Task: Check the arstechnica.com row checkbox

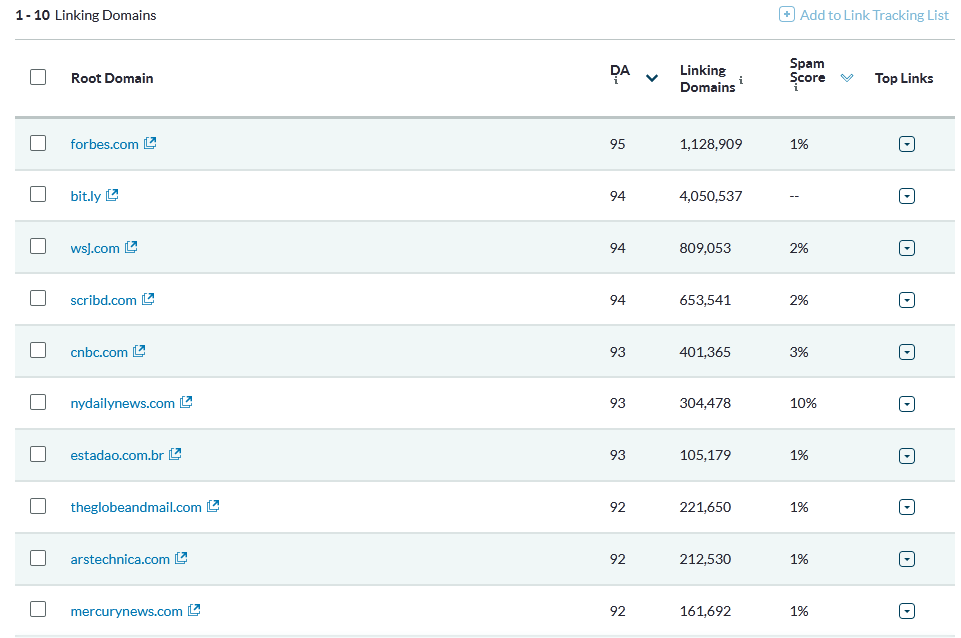Action: click(x=38, y=558)
